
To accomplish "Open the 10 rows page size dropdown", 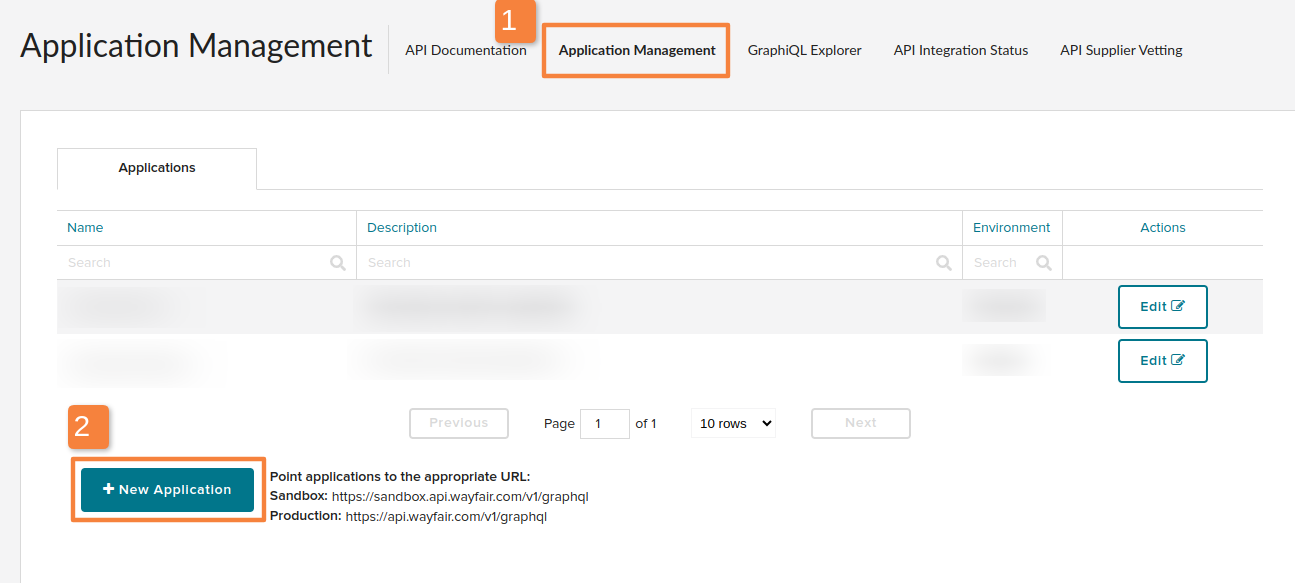I will (733, 423).
